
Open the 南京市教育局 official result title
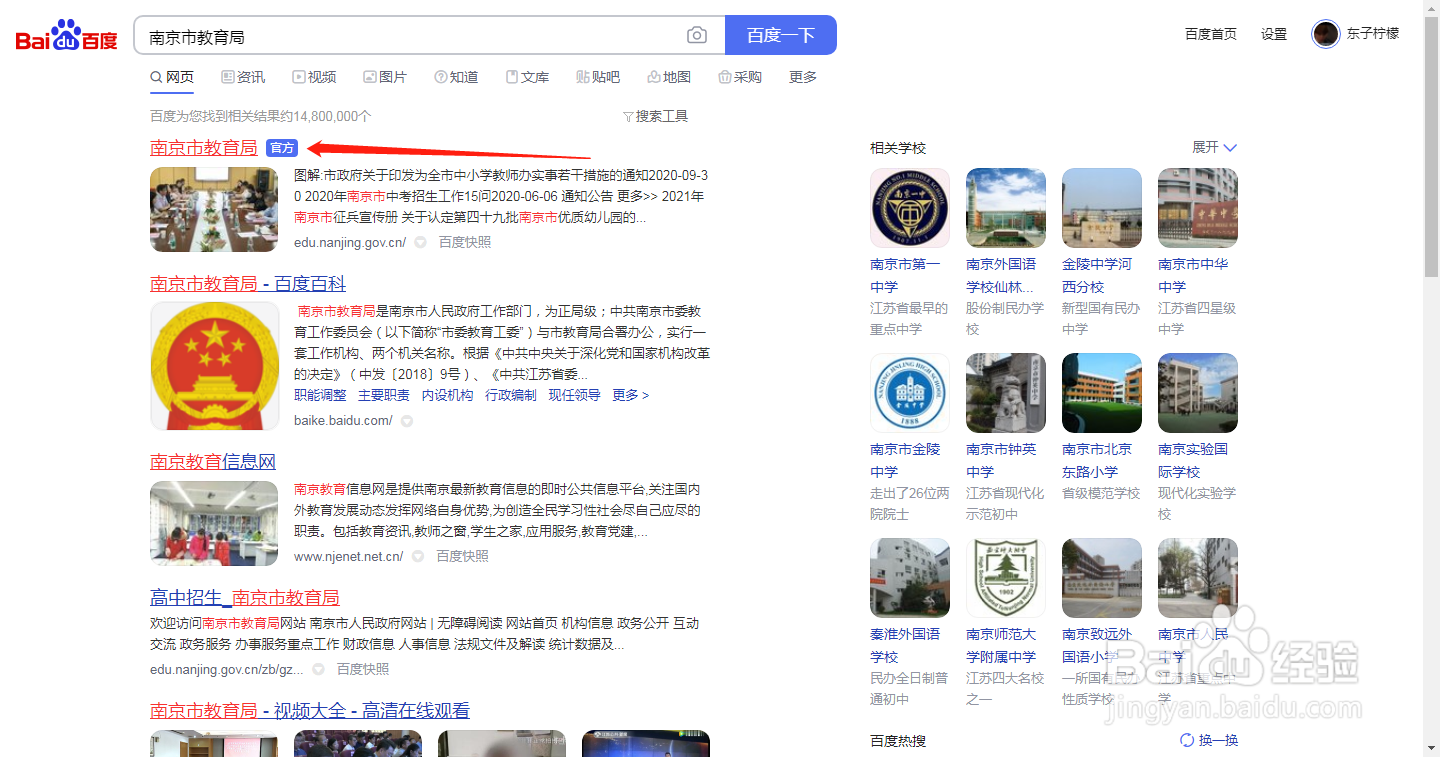click(204, 148)
